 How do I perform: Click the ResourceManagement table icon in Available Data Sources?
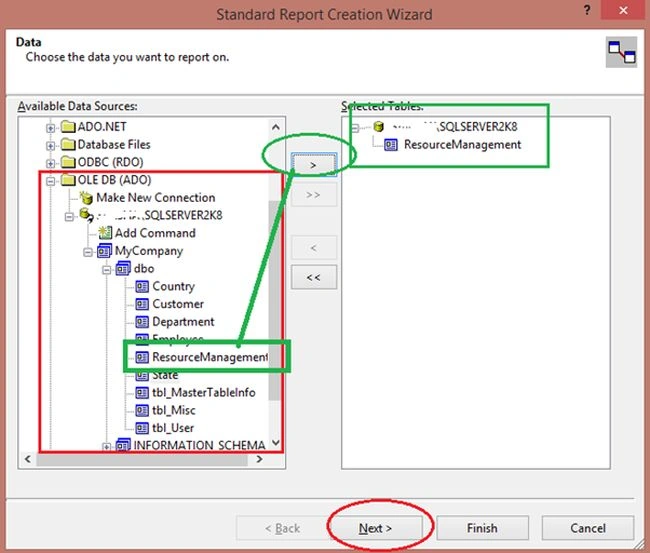pos(142,357)
